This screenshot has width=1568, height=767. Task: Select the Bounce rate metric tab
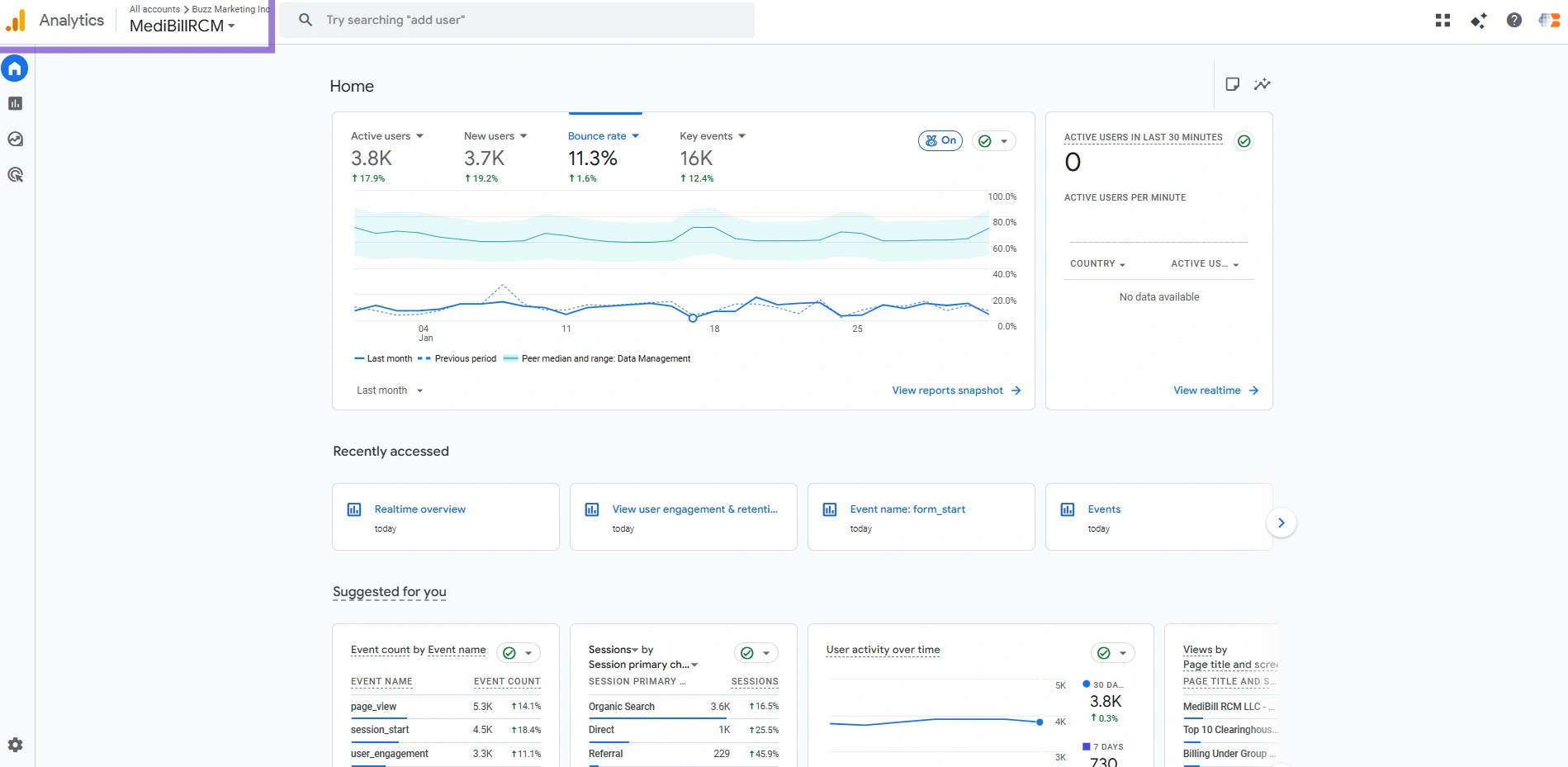pos(603,136)
